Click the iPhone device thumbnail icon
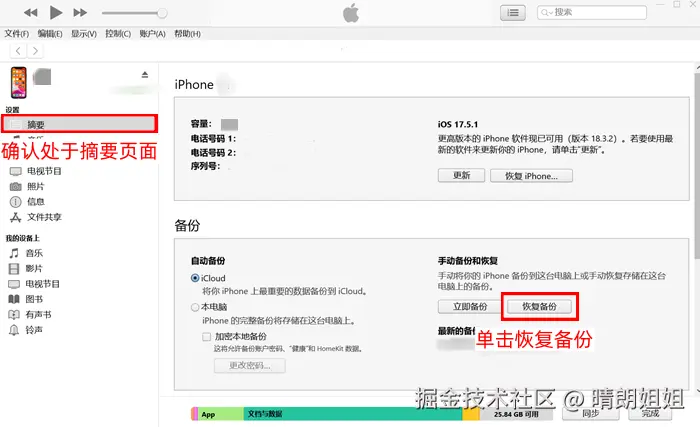The width and height of the screenshot is (700, 427). click(x=19, y=83)
